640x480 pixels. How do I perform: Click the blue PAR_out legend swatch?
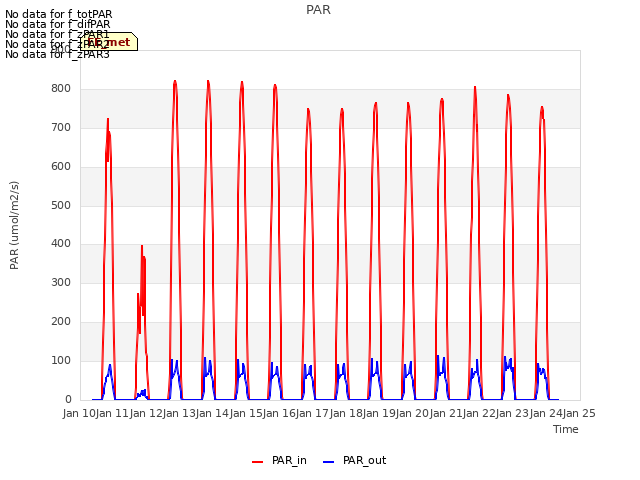click(x=329, y=462)
